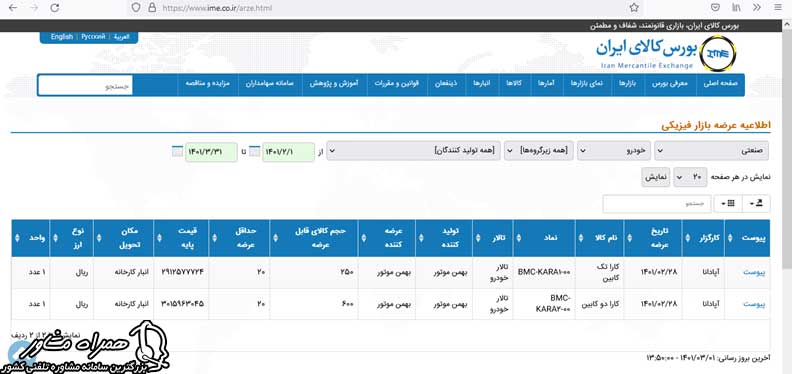Open the [همه زیرگروه‌ها] subgroup dropdown

(x=538, y=151)
